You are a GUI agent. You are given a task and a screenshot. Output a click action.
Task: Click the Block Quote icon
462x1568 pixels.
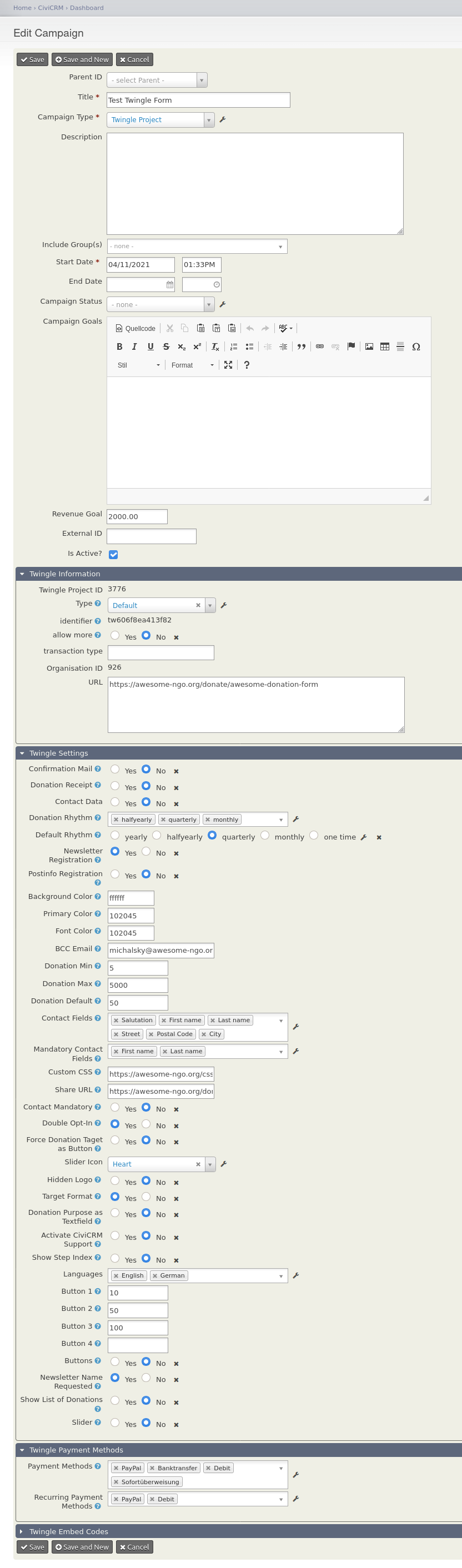[302, 346]
